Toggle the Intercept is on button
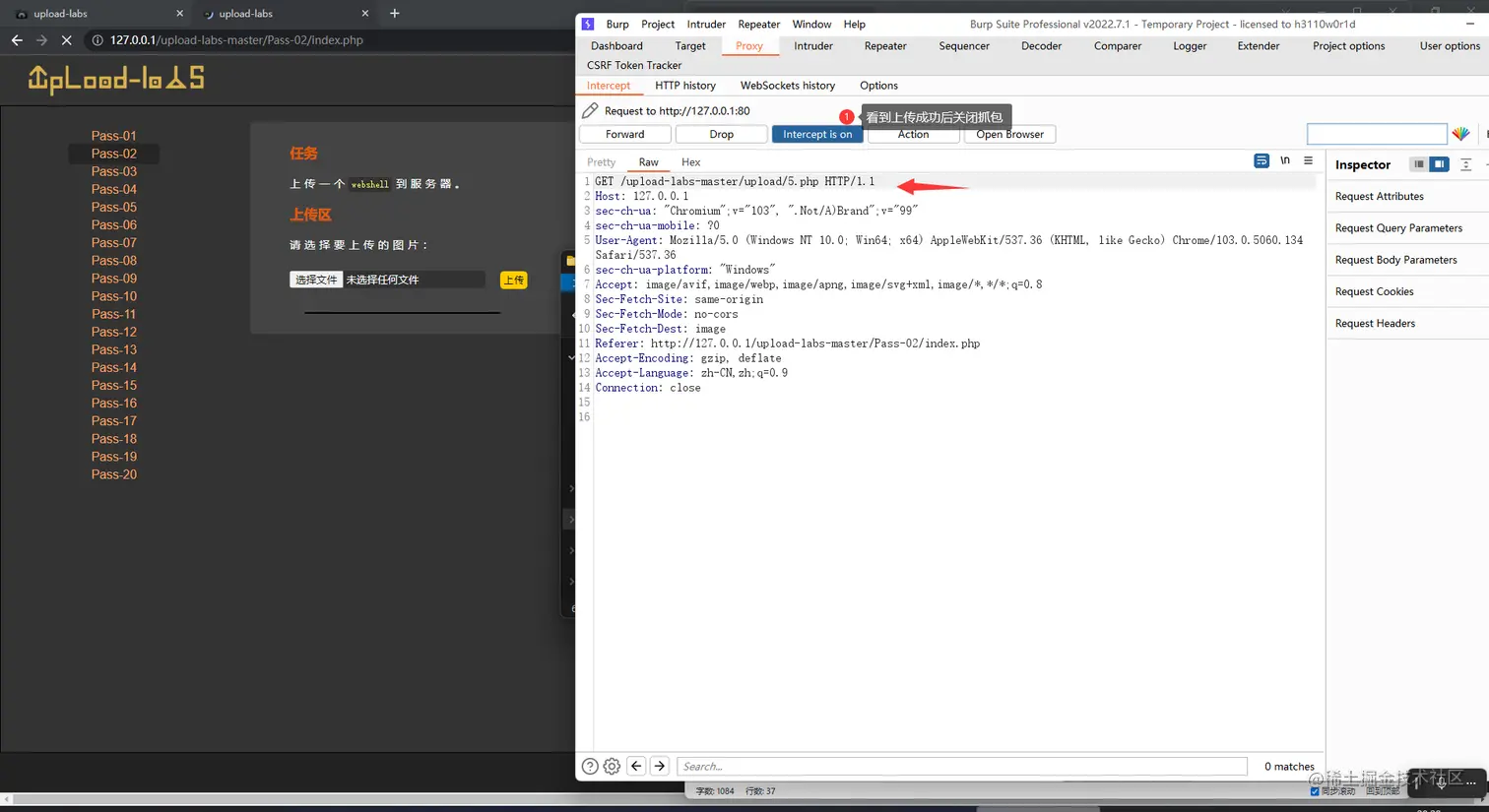1489x812 pixels. point(817,134)
